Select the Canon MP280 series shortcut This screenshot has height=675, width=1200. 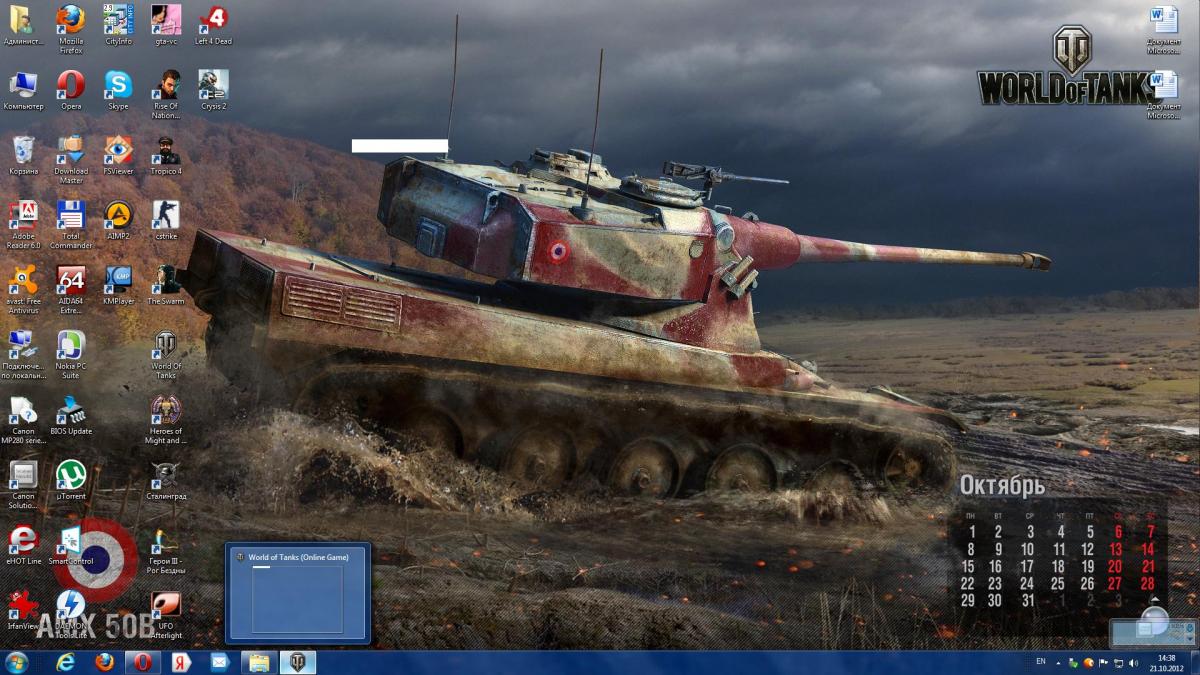click(x=23, y=419)
